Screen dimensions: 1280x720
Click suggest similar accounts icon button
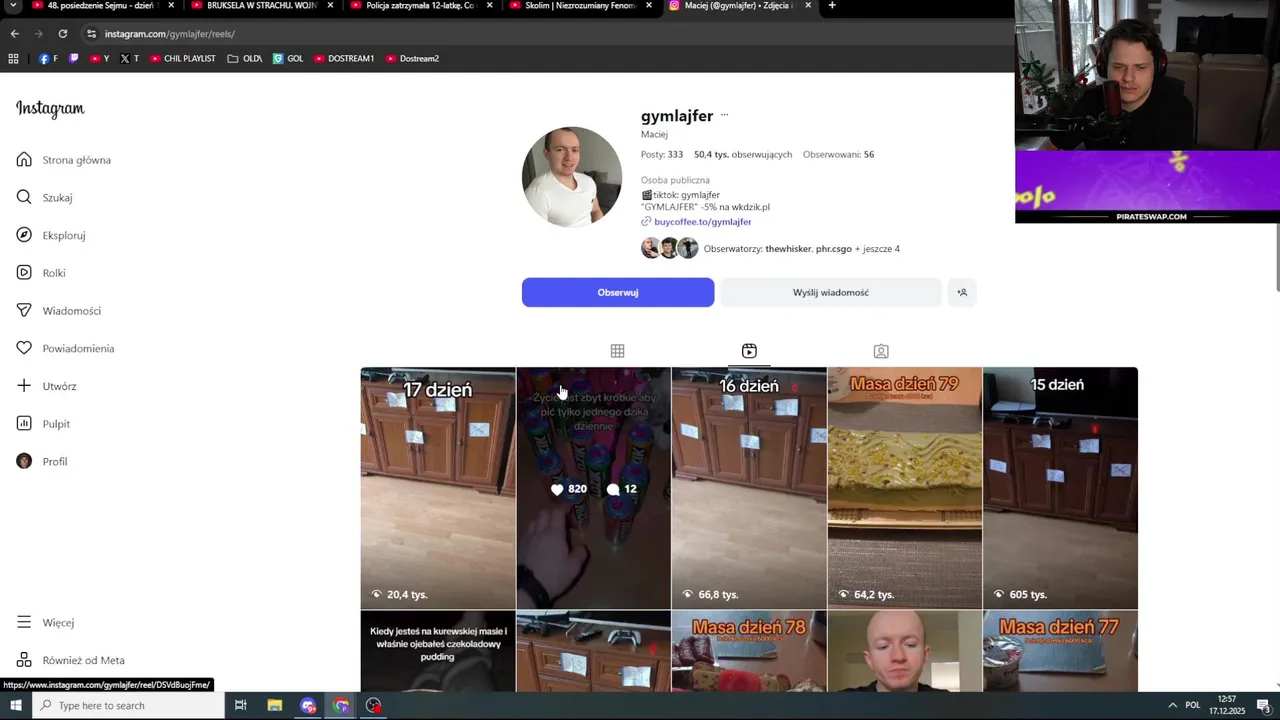[962, 292]
